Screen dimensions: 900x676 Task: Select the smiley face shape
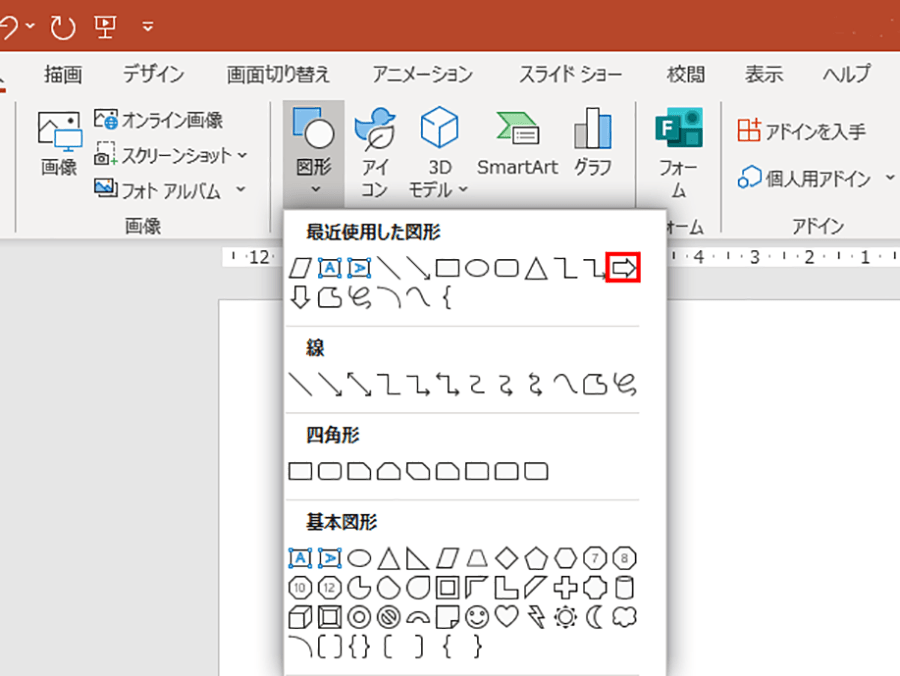point(477,616)
